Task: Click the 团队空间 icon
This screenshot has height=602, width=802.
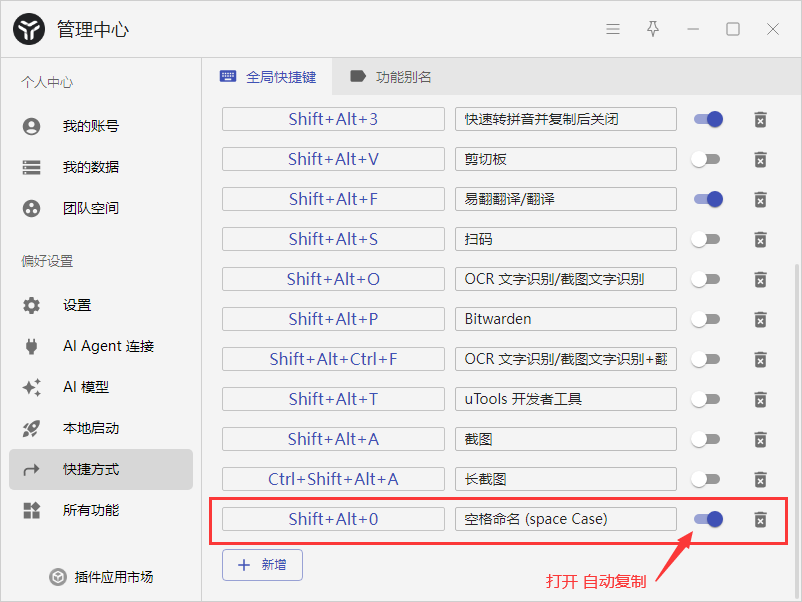Action: point(31,209)
